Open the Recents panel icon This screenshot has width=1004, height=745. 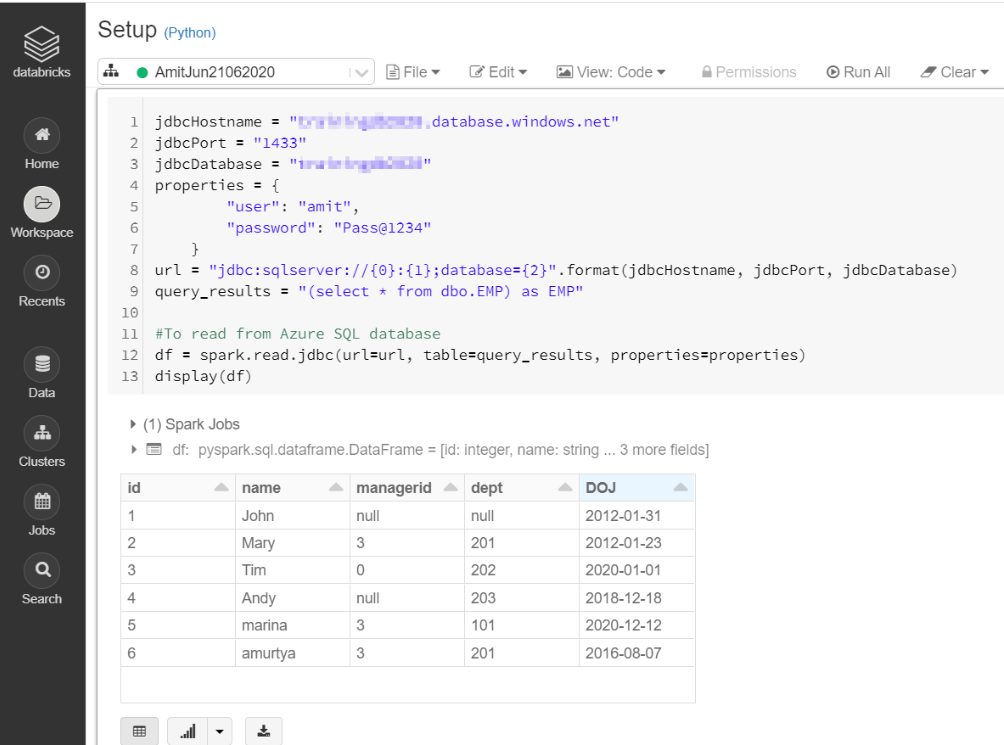[41, 272]
